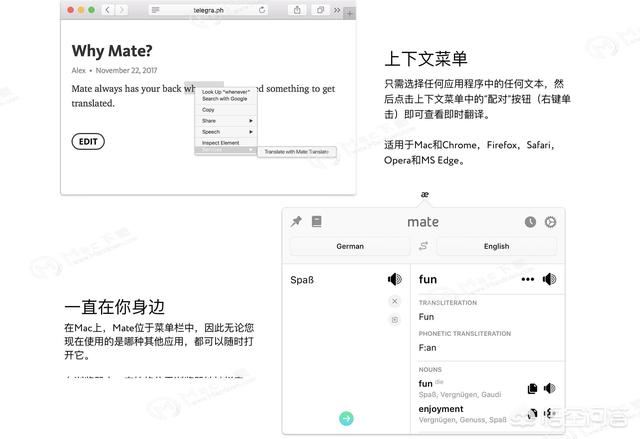Click the phonetic transliteration F:an
The width and height of the screenshot is (640, 439).
click(427, 348)
